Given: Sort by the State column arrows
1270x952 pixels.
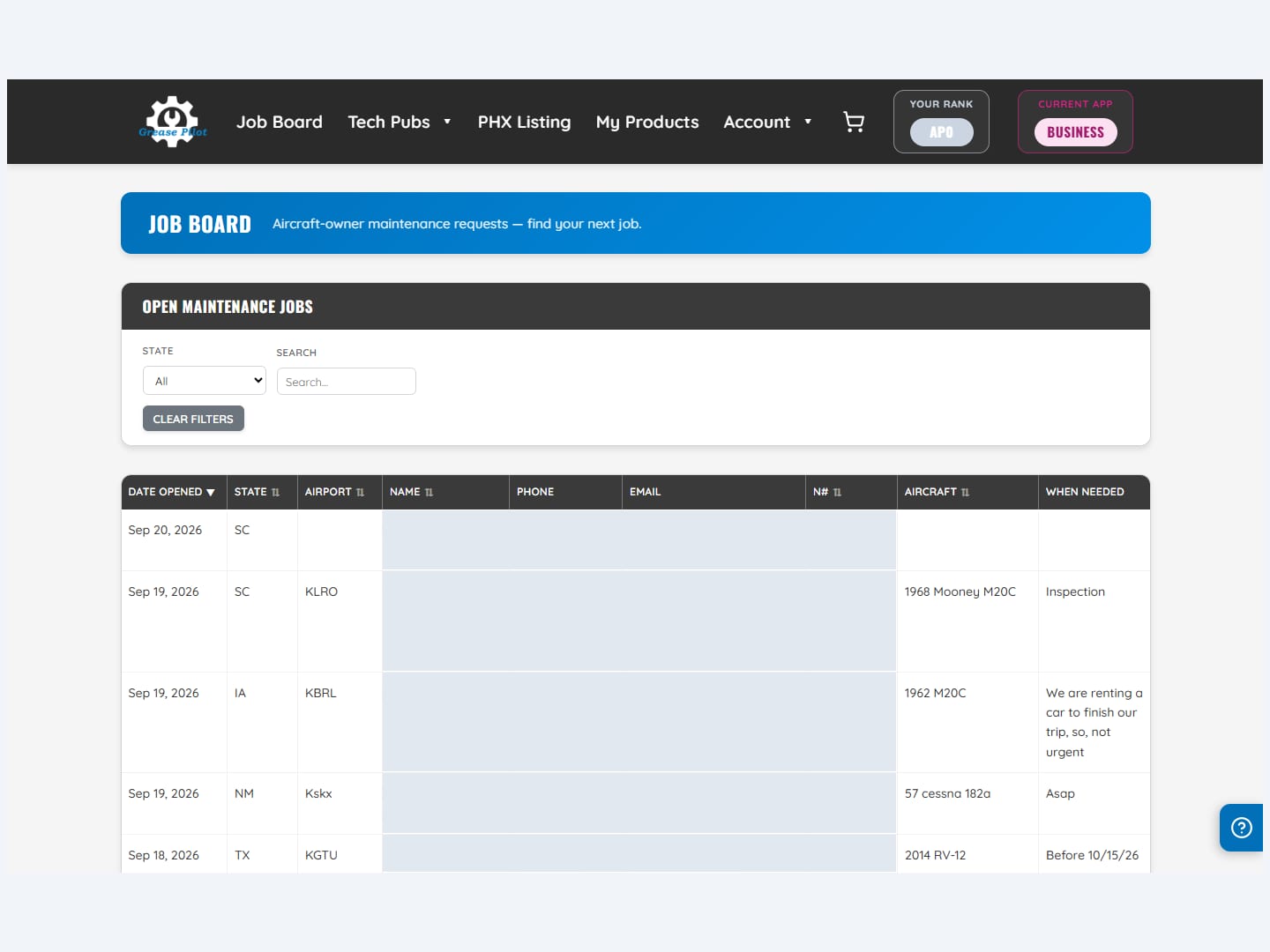Looking at the screenshot, I should [276, 493].
